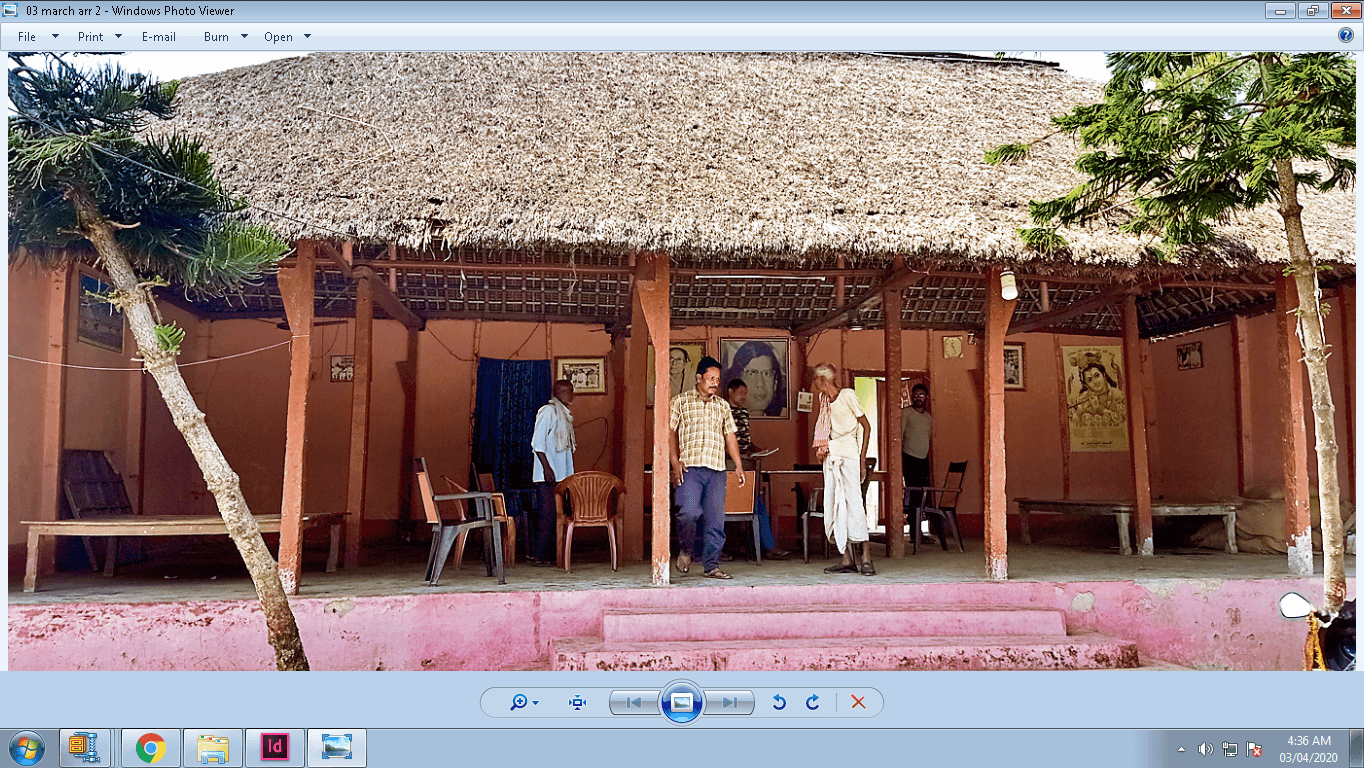Viewport: 1364px width, 768px height.
Task: Rotate the image clockwise
Action: [812, 702]
